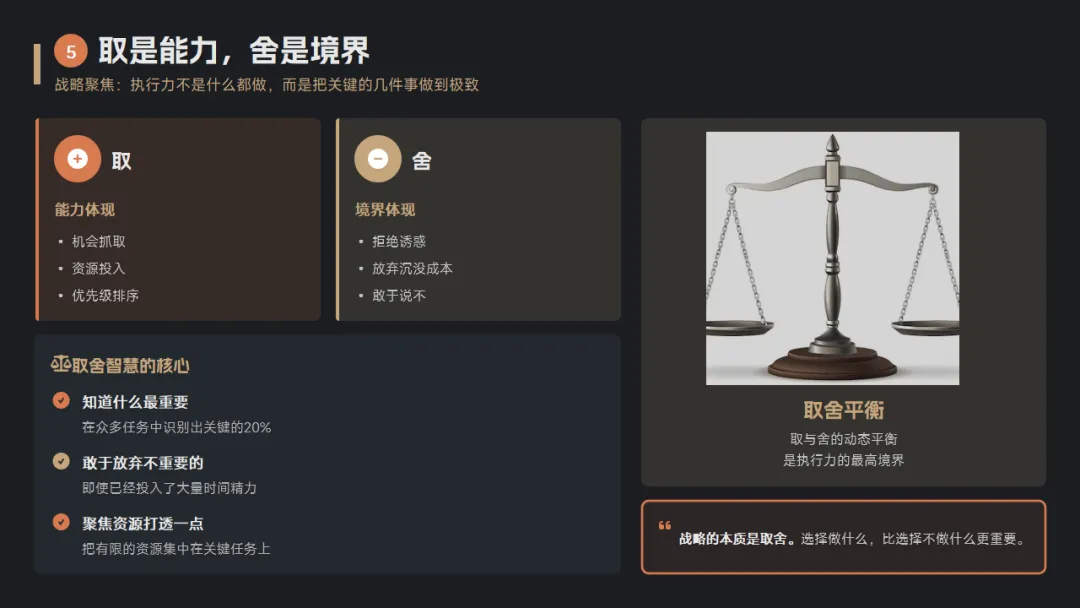Screen dimensions: 1080x608
Task: Click the orange quotation mark icon
Action: 664,526
